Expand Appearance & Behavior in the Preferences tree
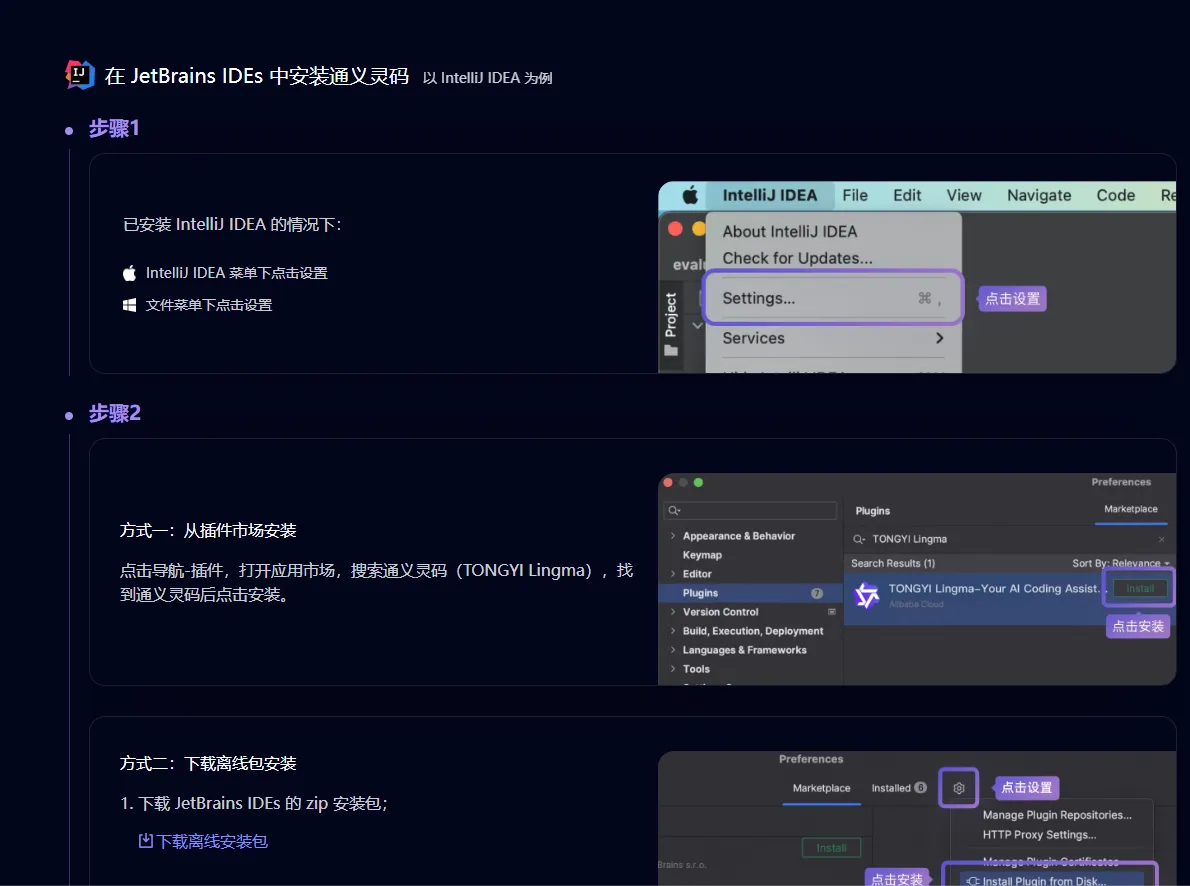The image size is (1190, 886). (x=672, y=536)
